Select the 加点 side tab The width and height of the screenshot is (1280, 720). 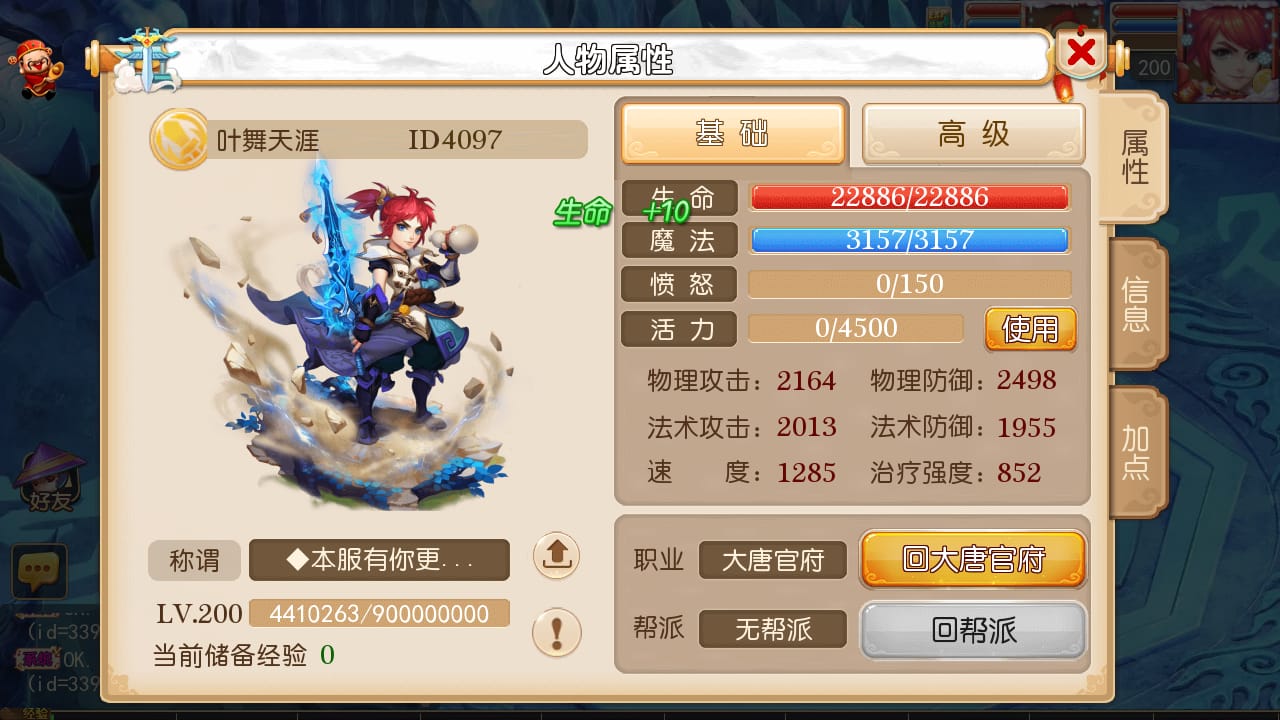click(x=1136, y=453)
